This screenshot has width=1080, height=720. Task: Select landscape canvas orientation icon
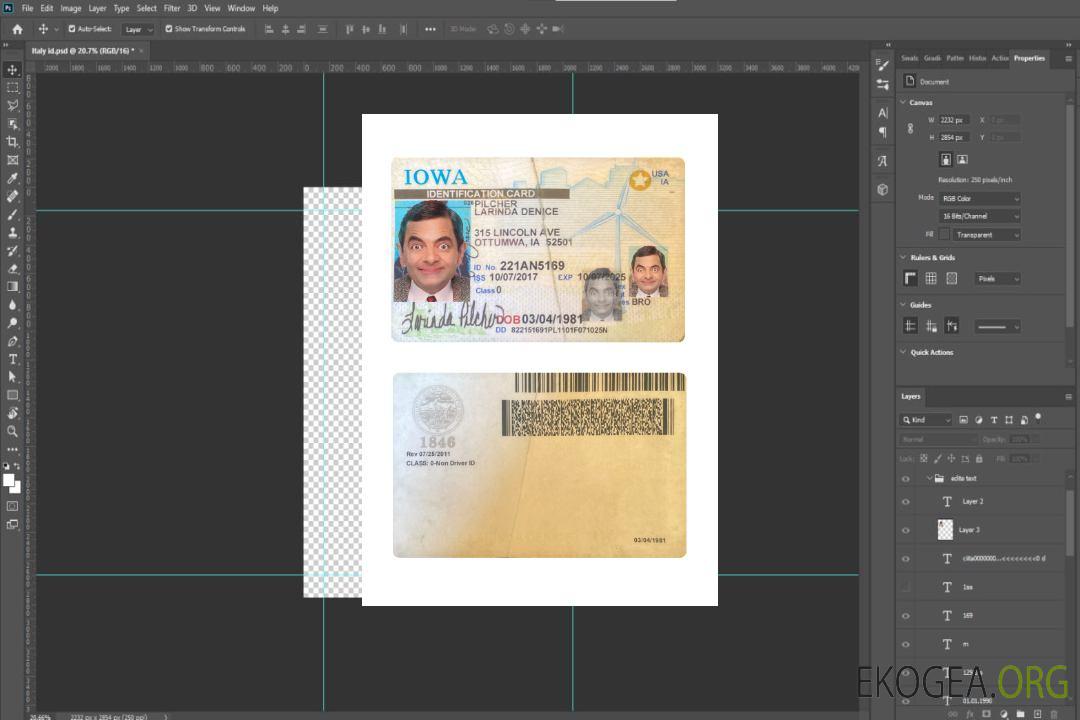point(962,159)
